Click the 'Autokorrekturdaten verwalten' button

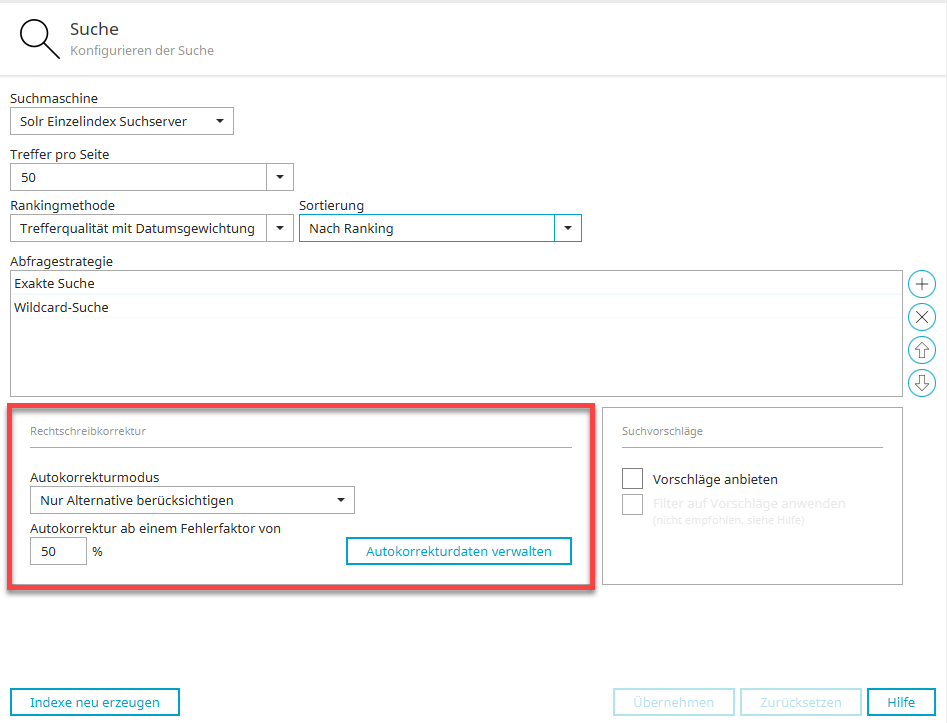pyautogui.click(x=458, y=551)
